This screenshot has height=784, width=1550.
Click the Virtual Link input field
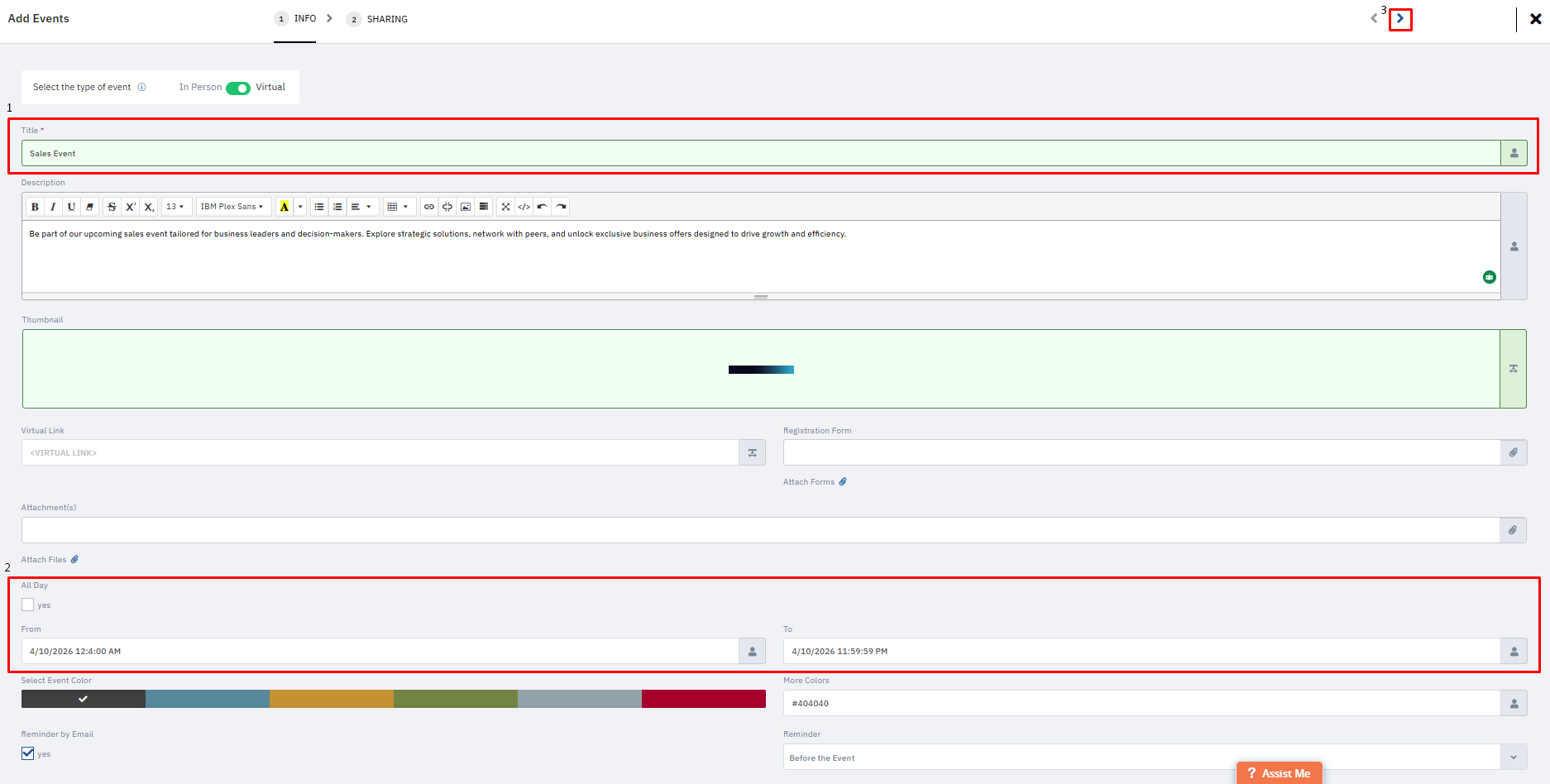(380, 452)
